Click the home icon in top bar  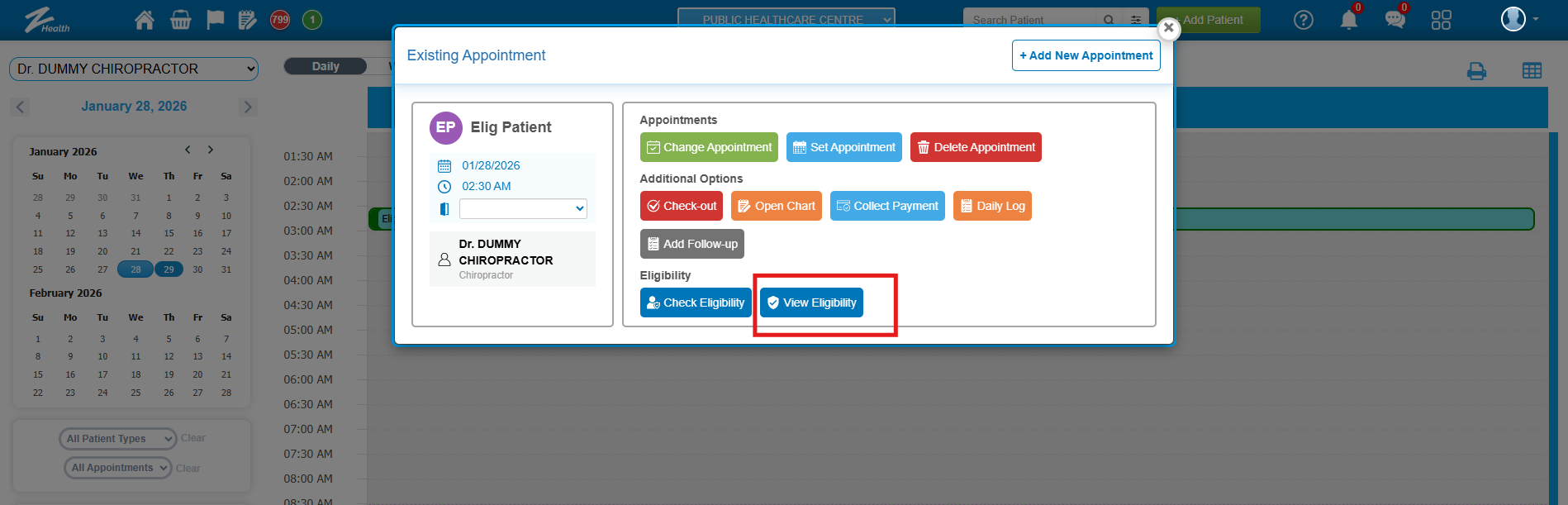[x=145, y=20]
